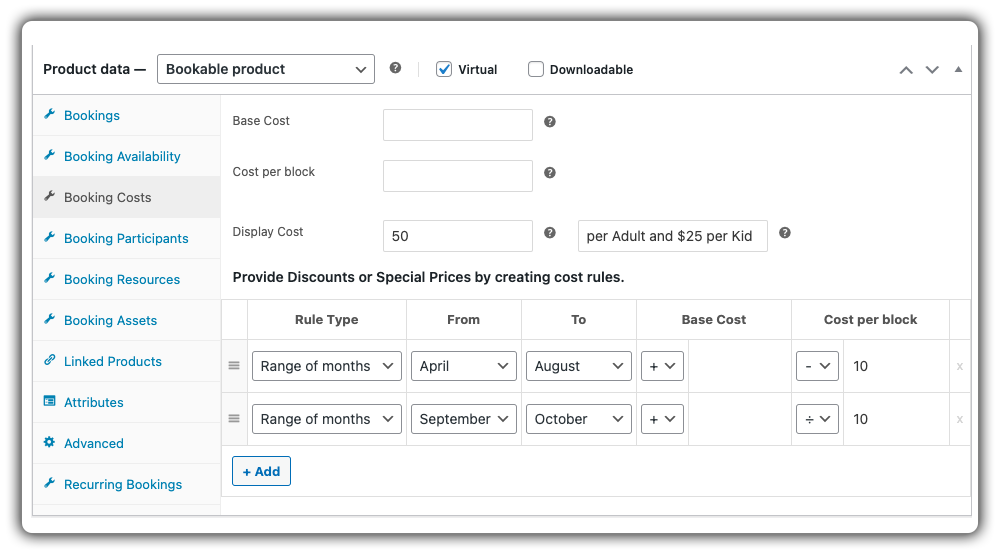Screen dimensions: 1001x551
Task: Click the 'Product data —' heading
Action: (x=94, y=69)
